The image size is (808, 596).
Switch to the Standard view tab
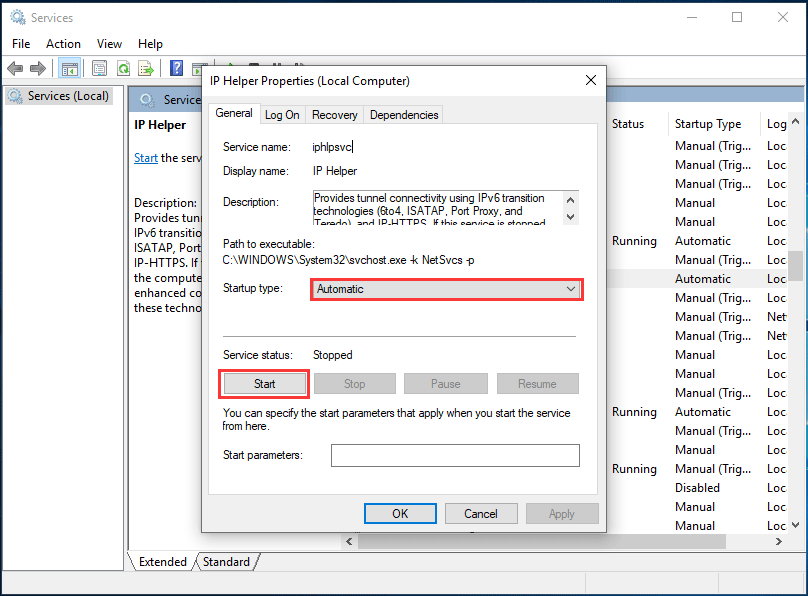pos(226,561)
